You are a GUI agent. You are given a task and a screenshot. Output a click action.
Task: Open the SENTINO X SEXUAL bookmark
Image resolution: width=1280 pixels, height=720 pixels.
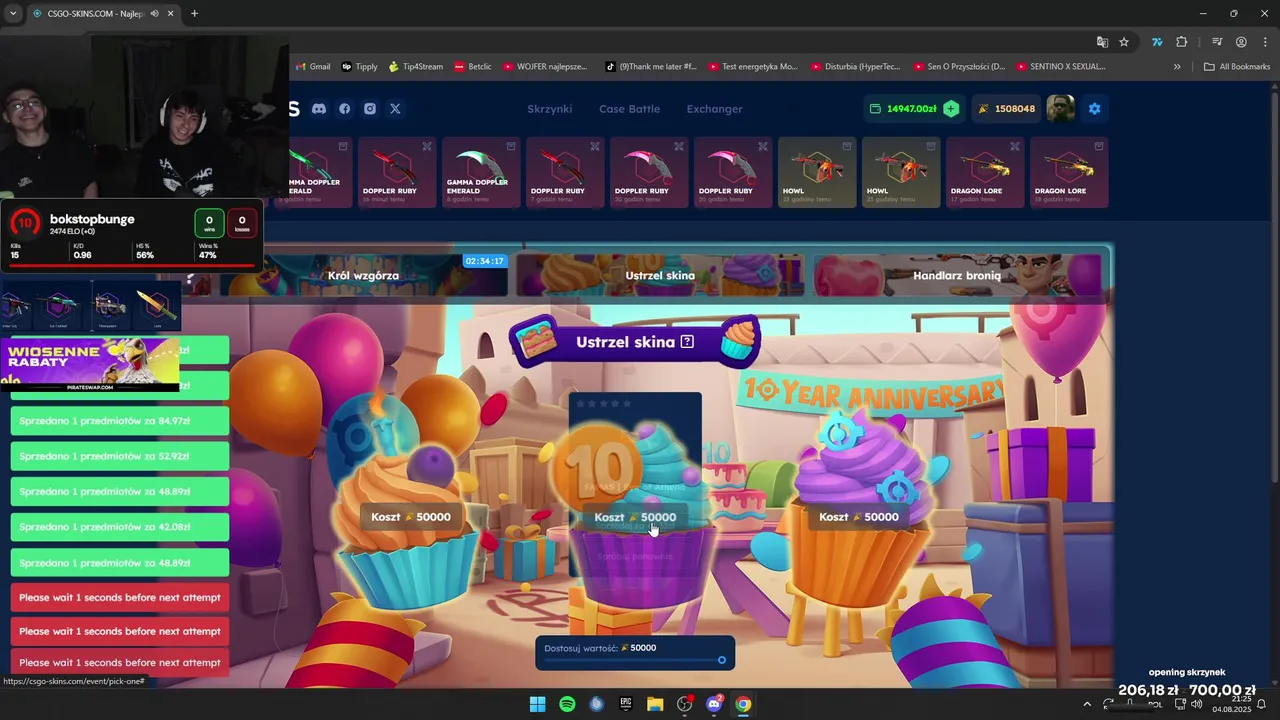pos(1061,67)
